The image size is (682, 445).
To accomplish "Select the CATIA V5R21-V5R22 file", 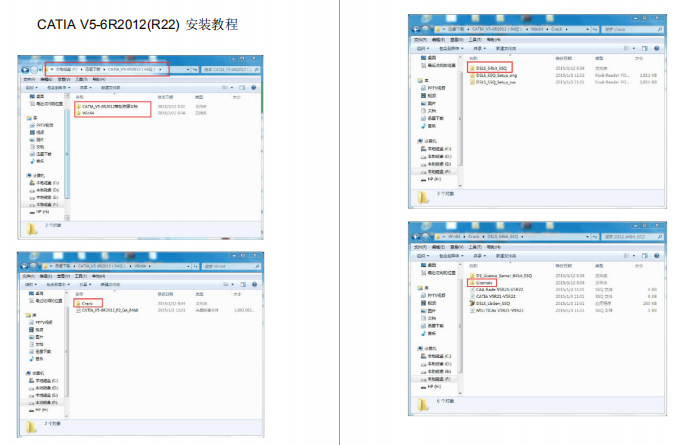I will 492,297.
